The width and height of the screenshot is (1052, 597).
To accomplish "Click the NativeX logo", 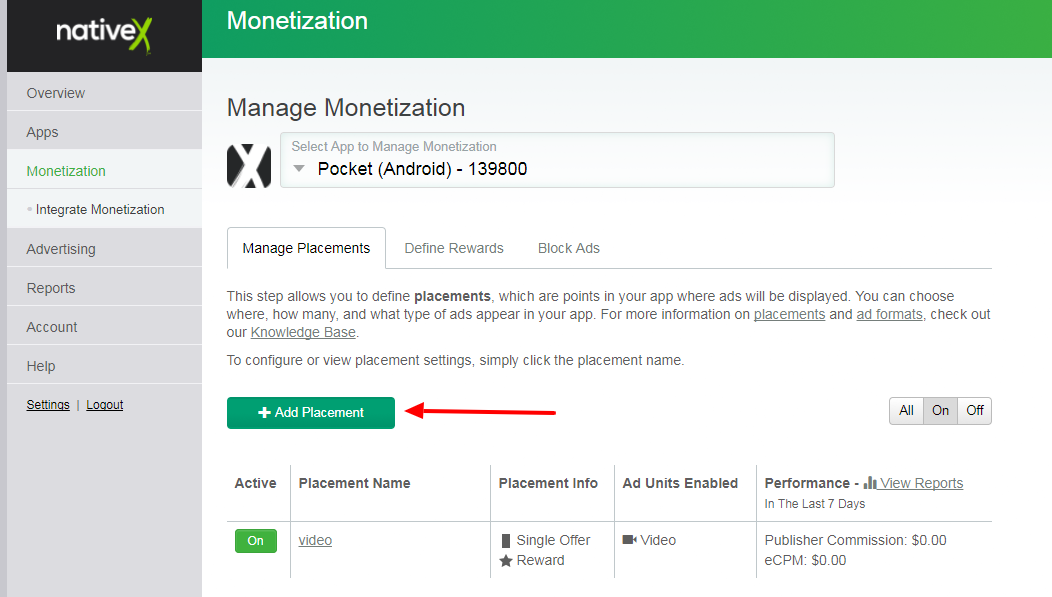I will 104,35.
